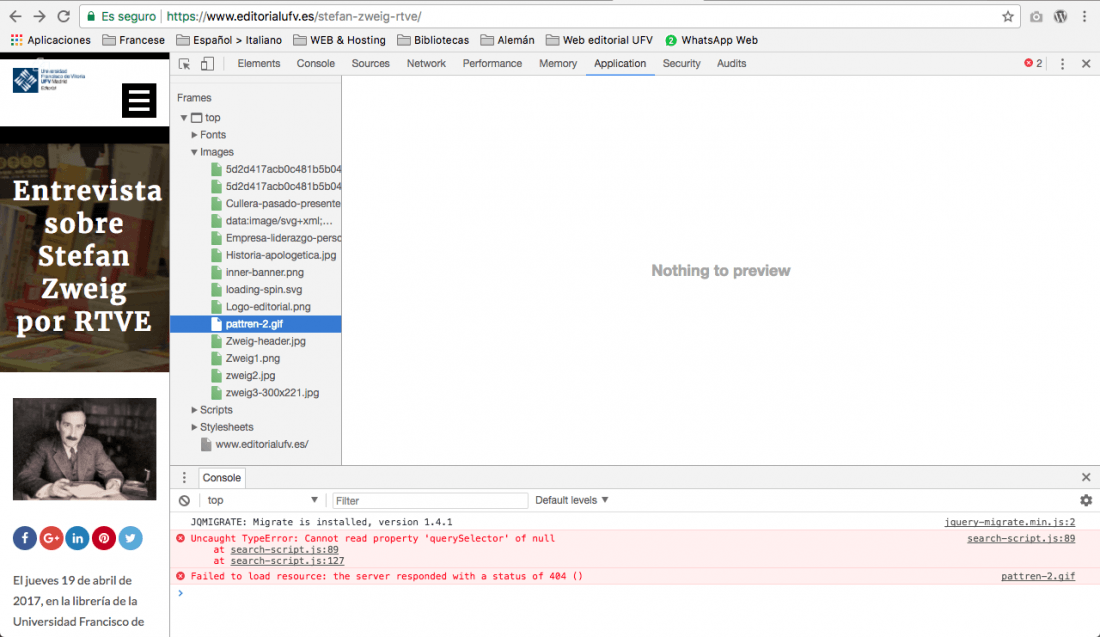Toggle the device toolbar icon
The width and height of the screenshot is (1100, 637).
click(207, 64)
